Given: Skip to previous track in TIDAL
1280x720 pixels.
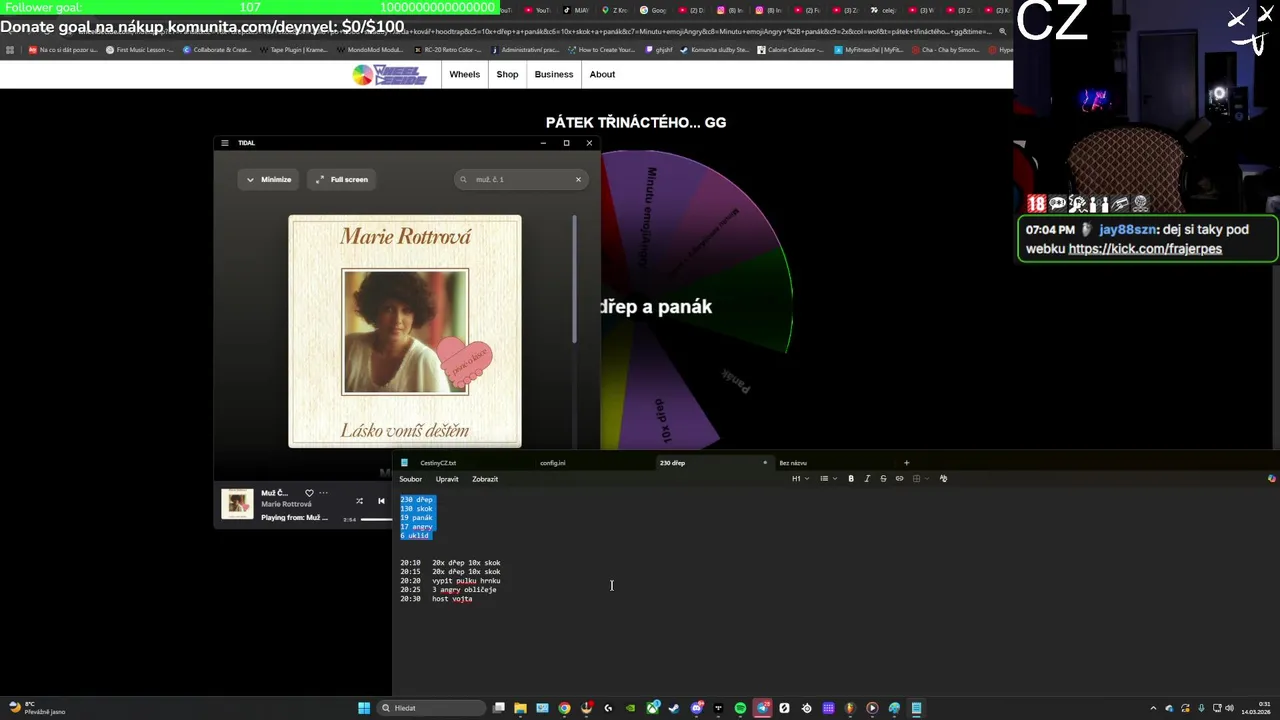Looking at the screenshot, I should tap(381, 501).
